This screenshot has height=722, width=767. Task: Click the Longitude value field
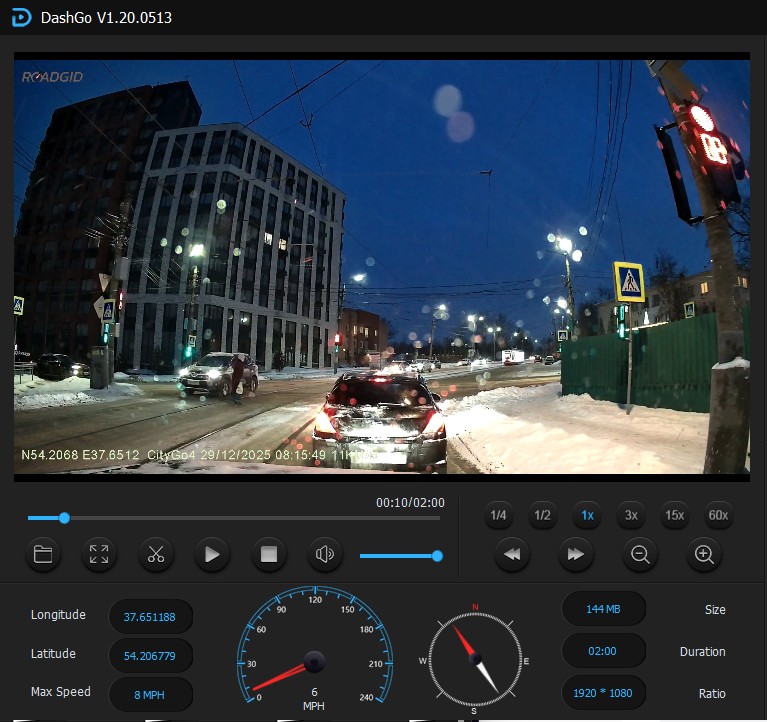pyautogui.click(x=150, y=617)
